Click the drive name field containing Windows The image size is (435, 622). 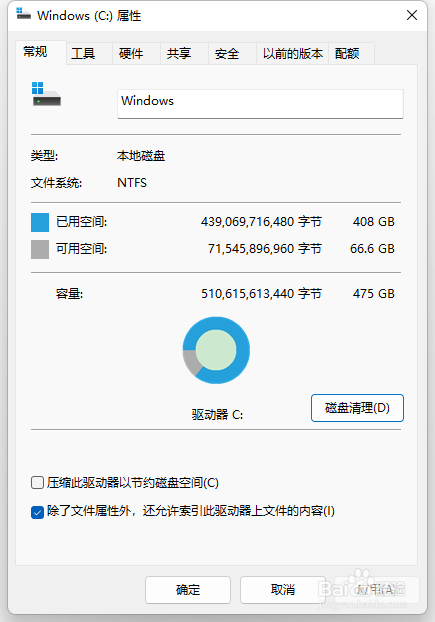260,104
